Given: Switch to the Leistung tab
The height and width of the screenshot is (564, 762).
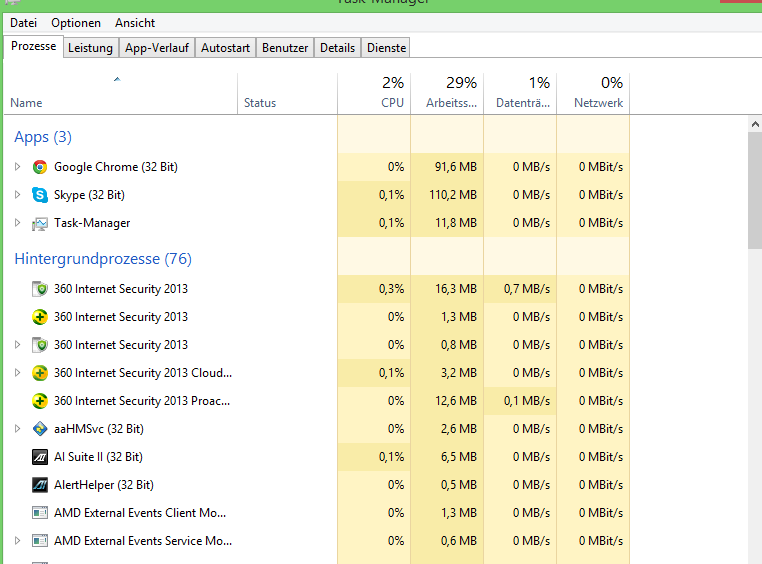Looking at the screenshot, I should [90, 48].
